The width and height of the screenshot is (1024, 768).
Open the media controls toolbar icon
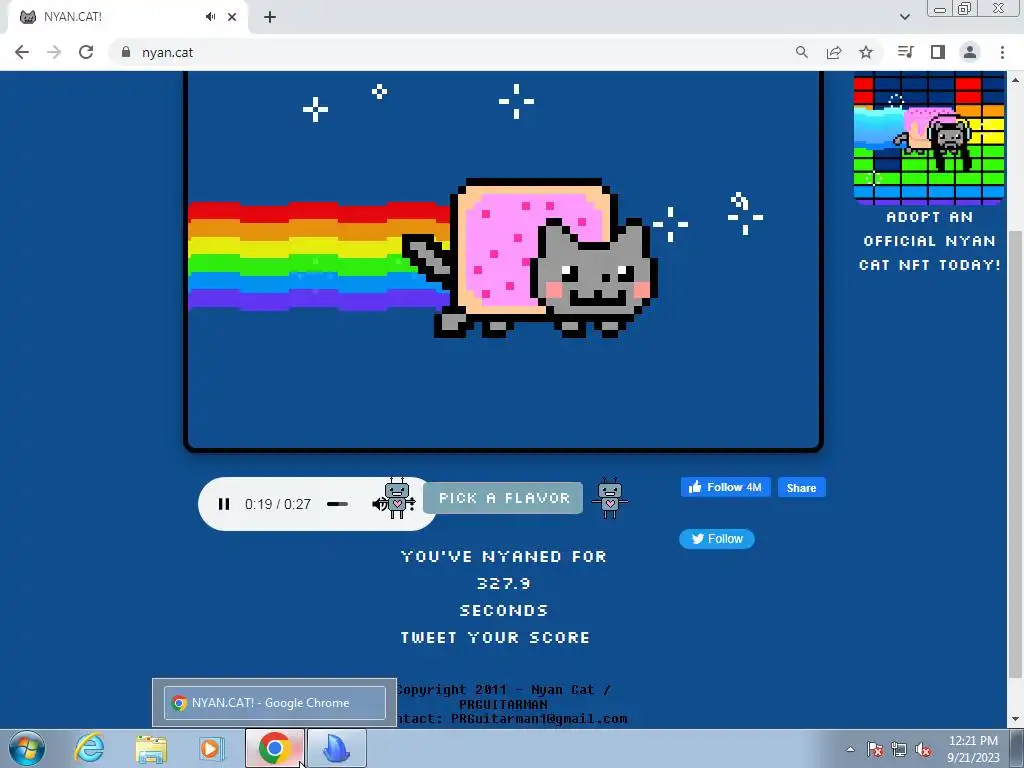click(905, 52)
